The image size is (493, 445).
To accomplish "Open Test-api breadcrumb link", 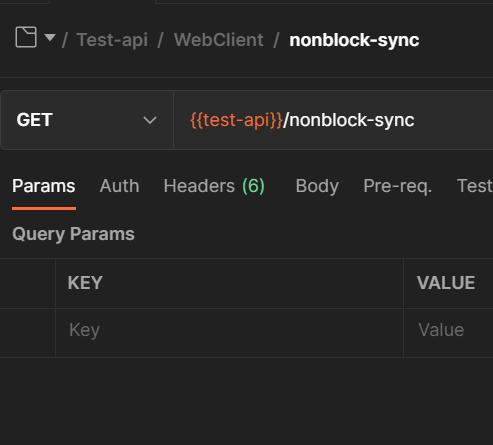I will click(112, 40).
